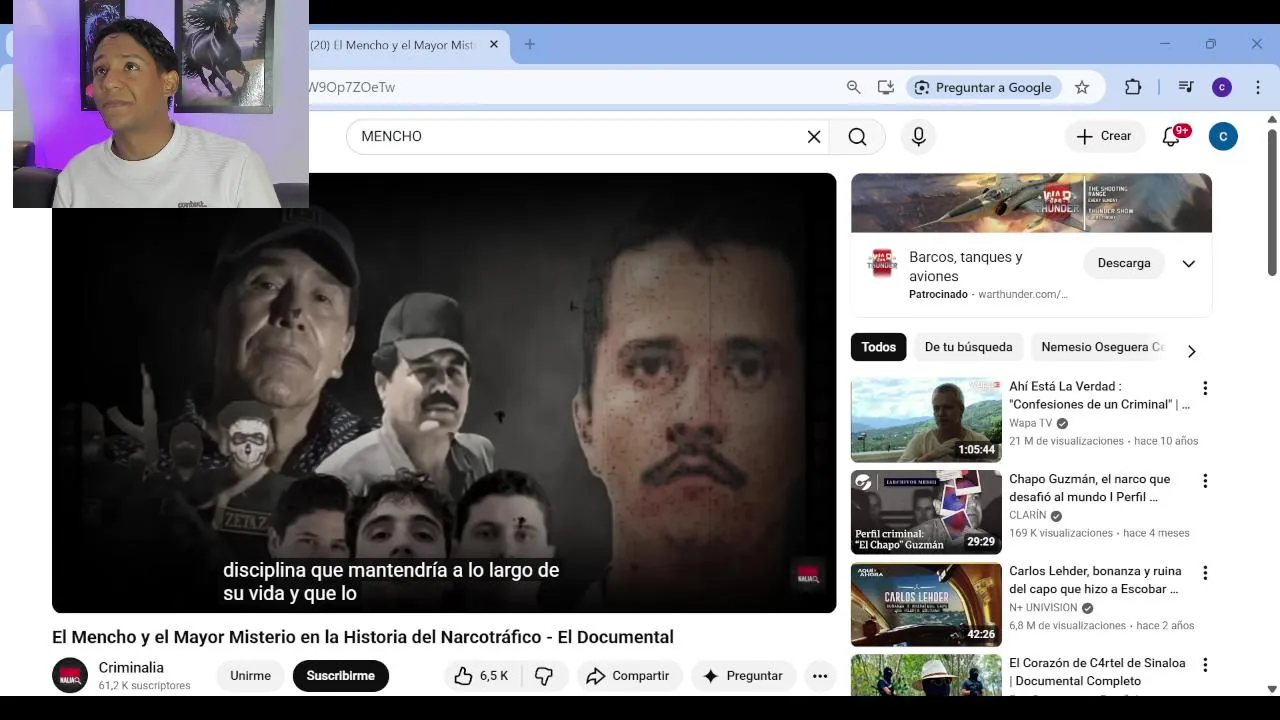
Task: Click the War Thunder ad banner
Action: [1031, 203]
